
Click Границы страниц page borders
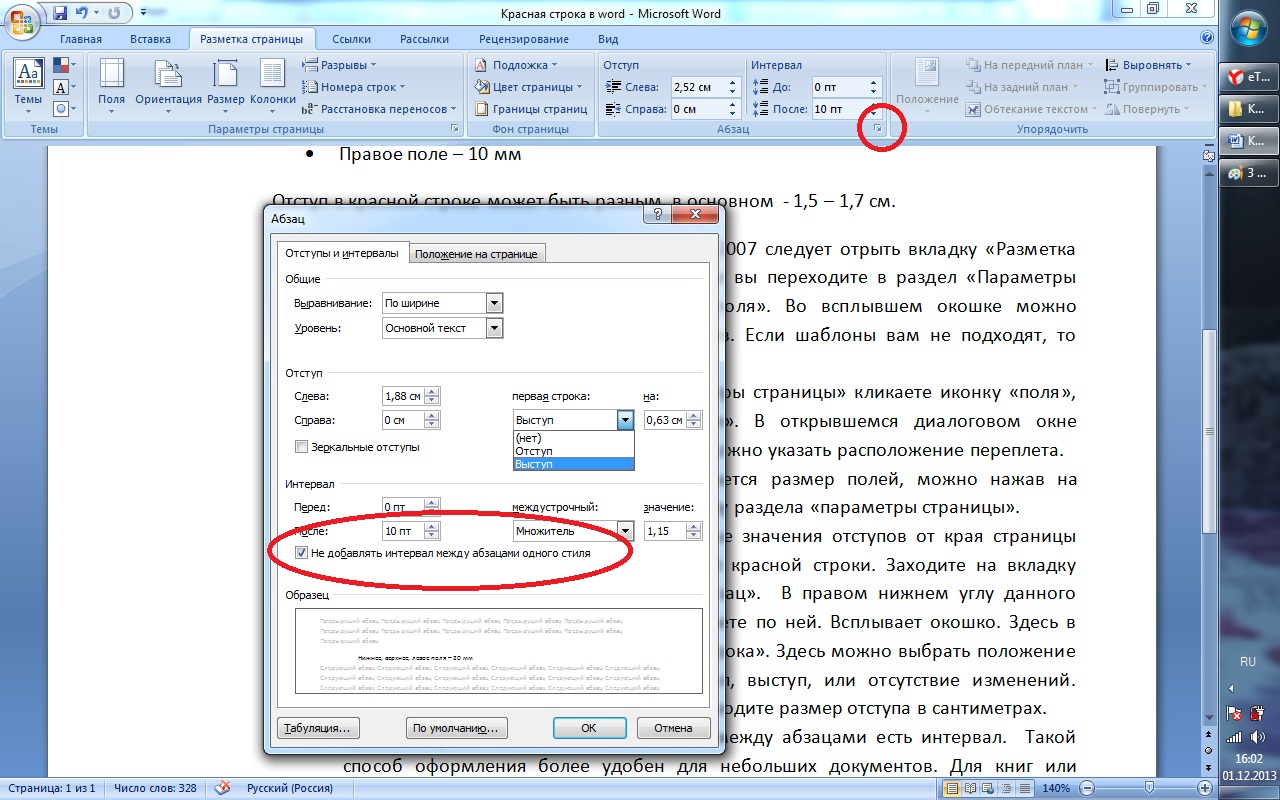coord(531,109)
